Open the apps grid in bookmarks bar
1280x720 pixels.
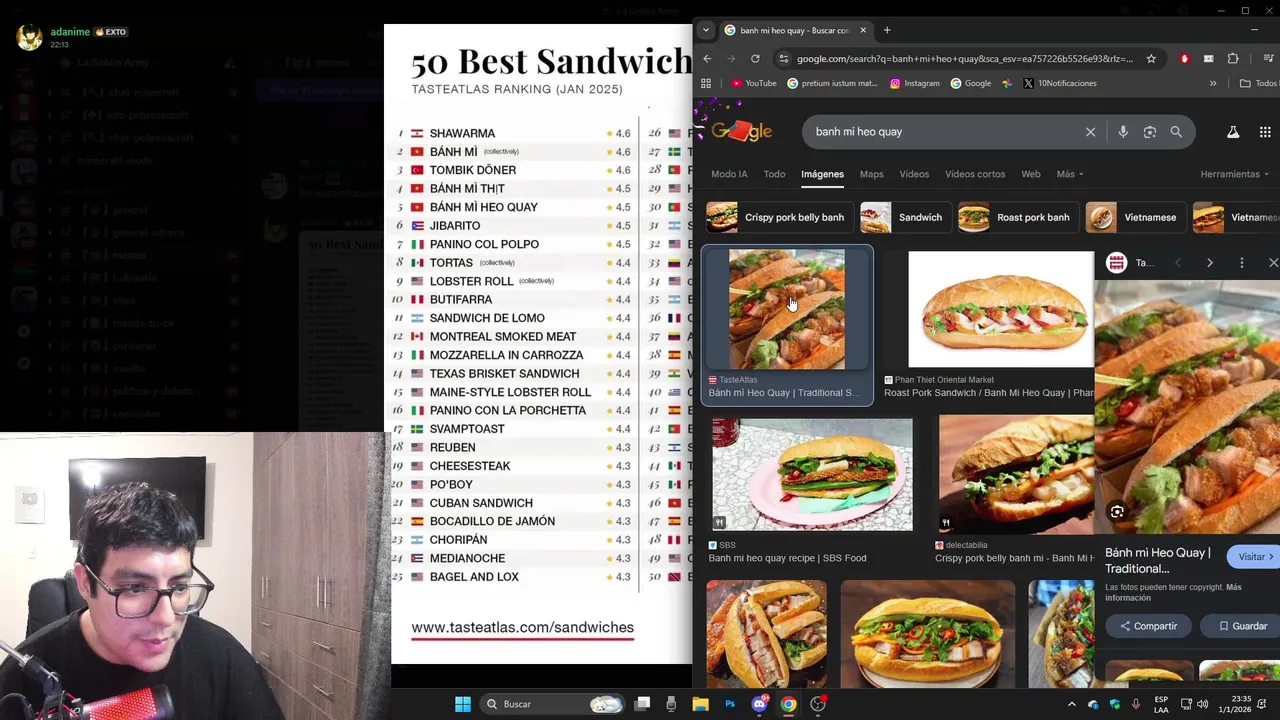pyautogui.click(x=706, y=83)
